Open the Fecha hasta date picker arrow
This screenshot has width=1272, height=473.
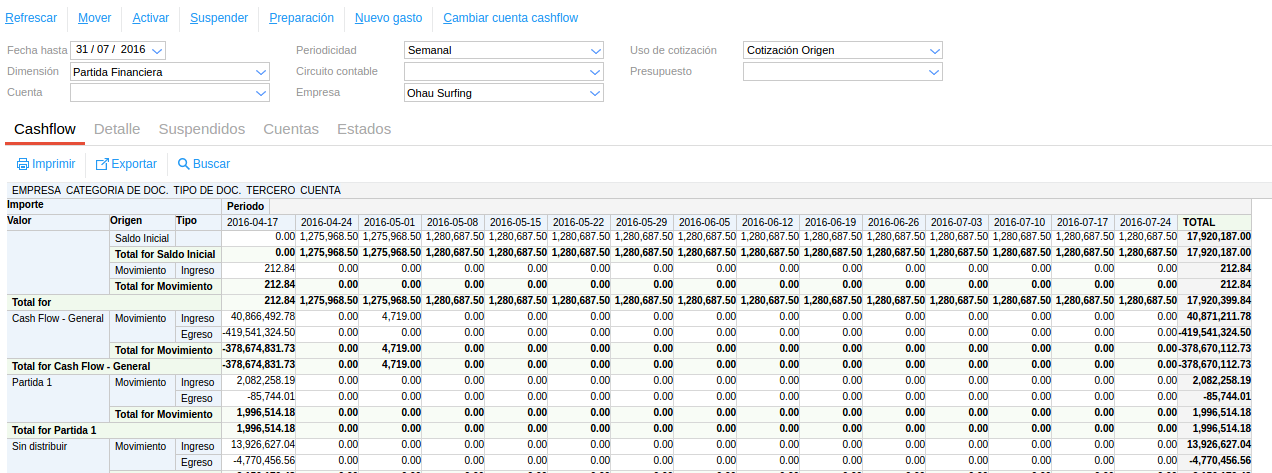(158, 50)
